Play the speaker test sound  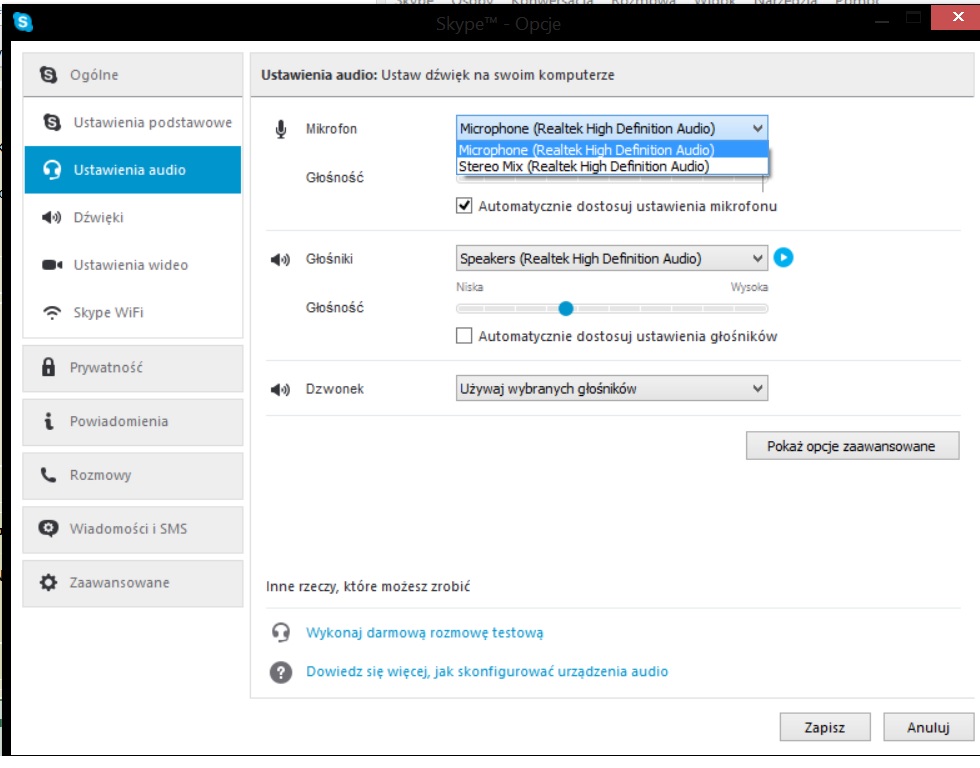pyautogui.click(x=783, y=257)
